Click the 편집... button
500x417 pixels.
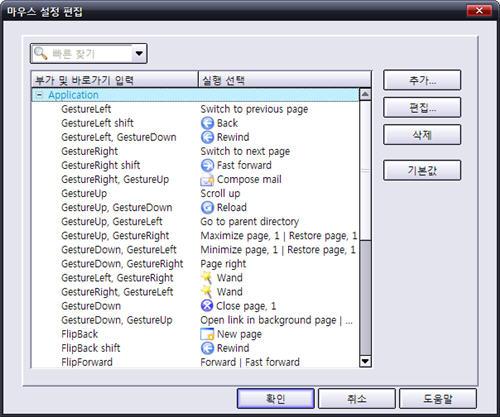click(422, 107)
